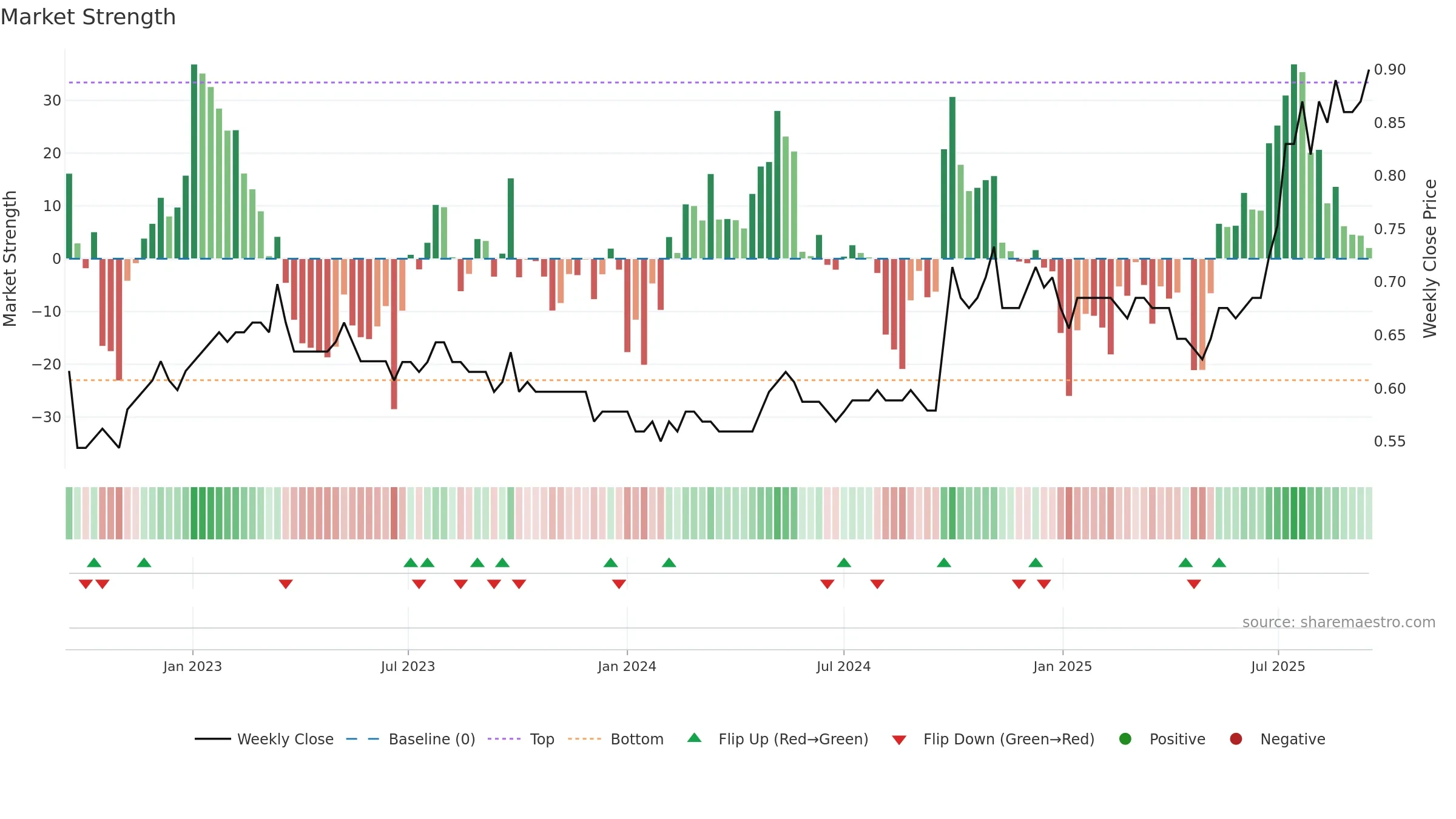Image resolution: width=1456 pixels, height=819 pixels.
Task: Click the Jan 2025 axis label
Action: click(1062, 666)
